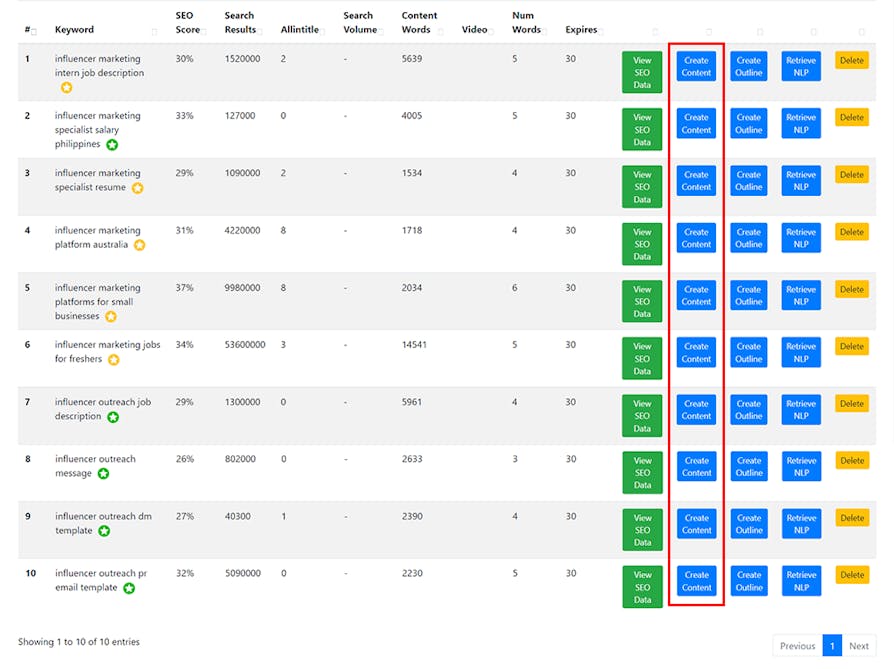The width and height of the screenshot is (894, 669).
Task: Click green star beside 'specialist salary philippines'
Action: tap(112, 145)
